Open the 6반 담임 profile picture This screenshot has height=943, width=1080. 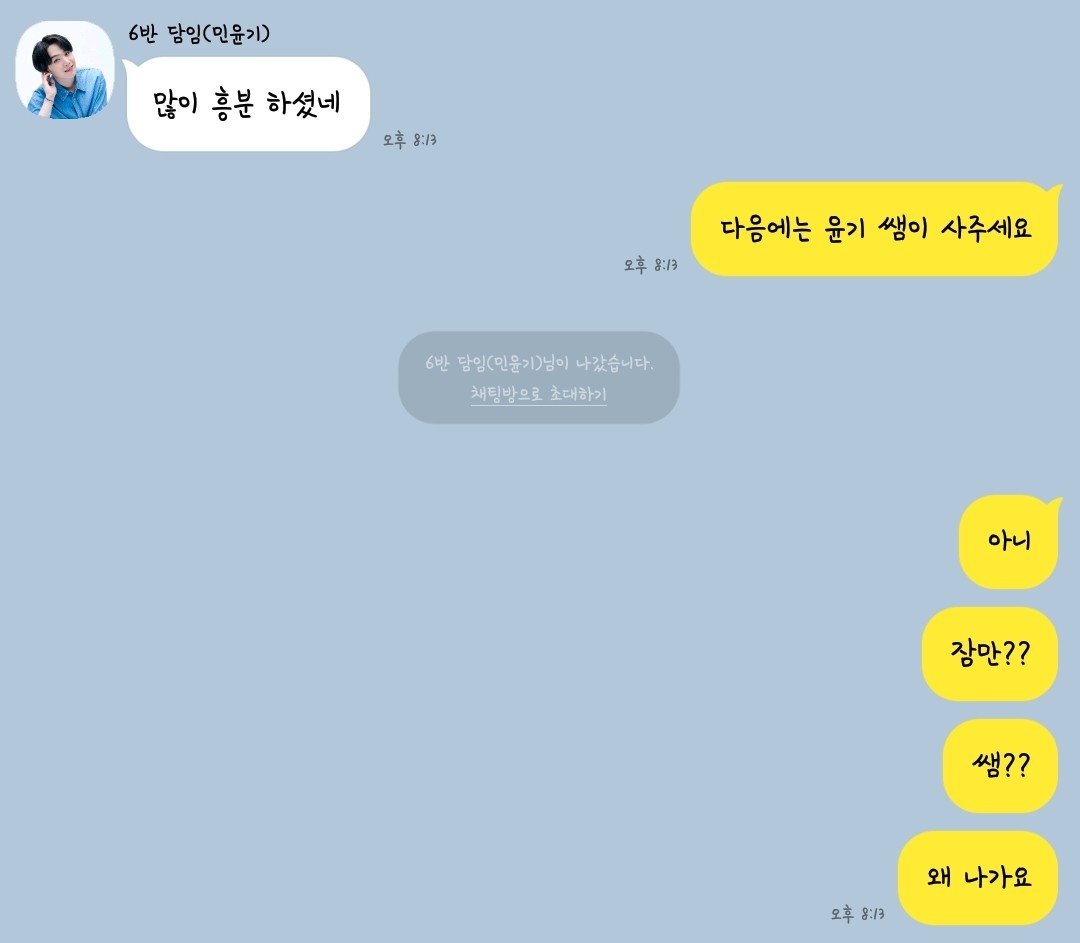[x=65, y=70]
